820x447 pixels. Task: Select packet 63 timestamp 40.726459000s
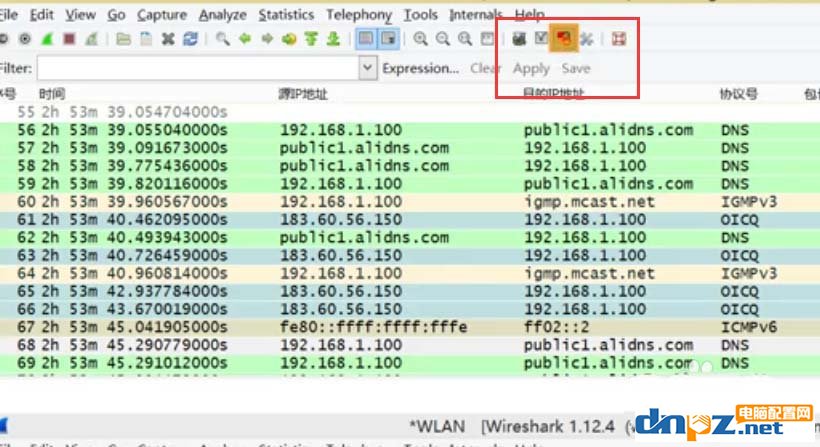click(x=410, y=256)
